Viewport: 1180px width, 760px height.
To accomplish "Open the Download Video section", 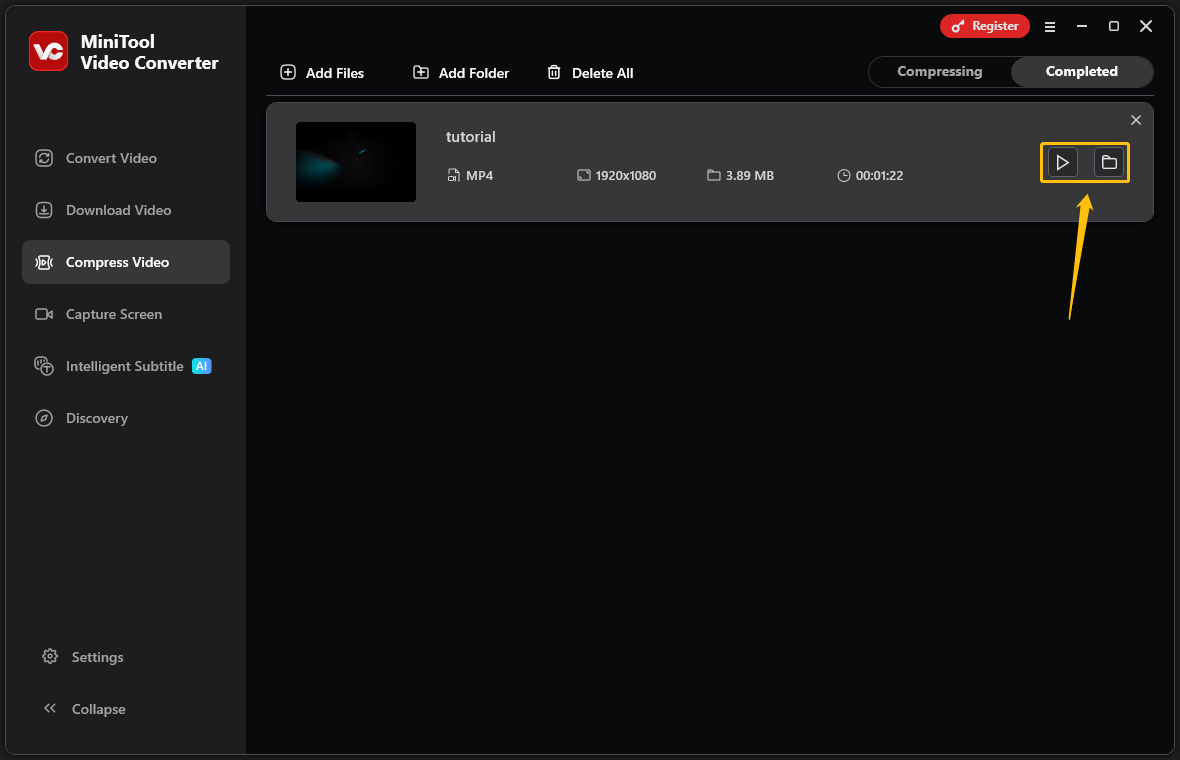I will pos(110,210).
